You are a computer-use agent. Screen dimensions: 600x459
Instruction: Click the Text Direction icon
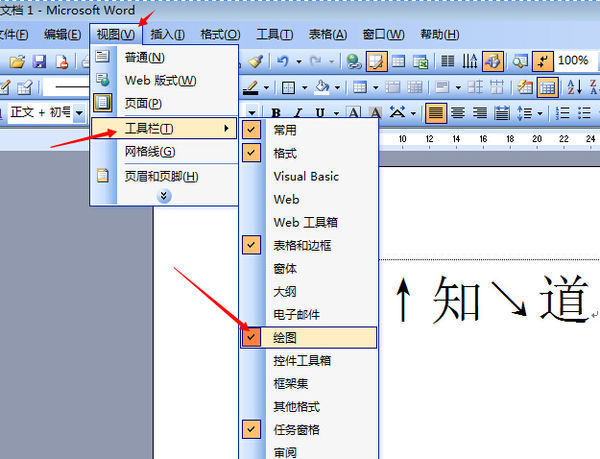470,62
